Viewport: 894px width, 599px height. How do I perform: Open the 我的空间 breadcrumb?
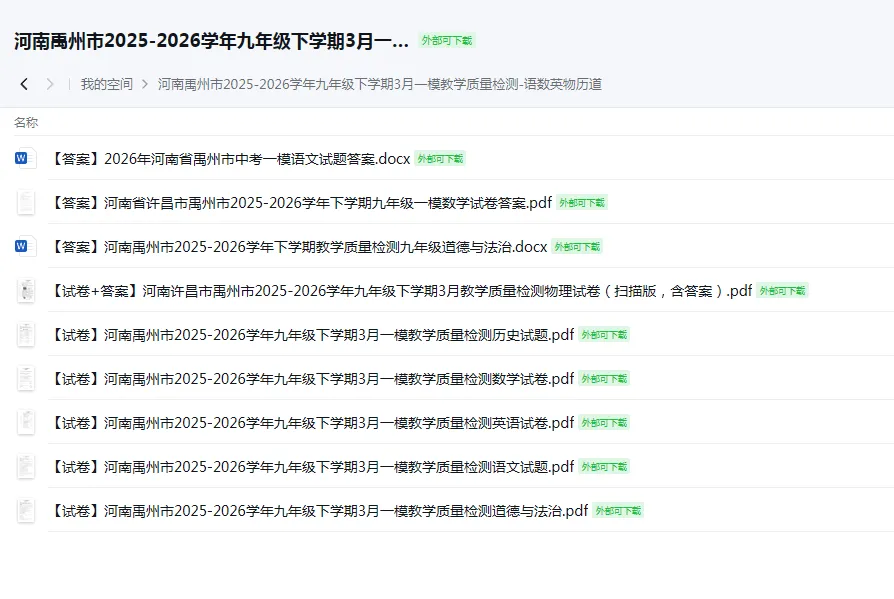[105, 84]
